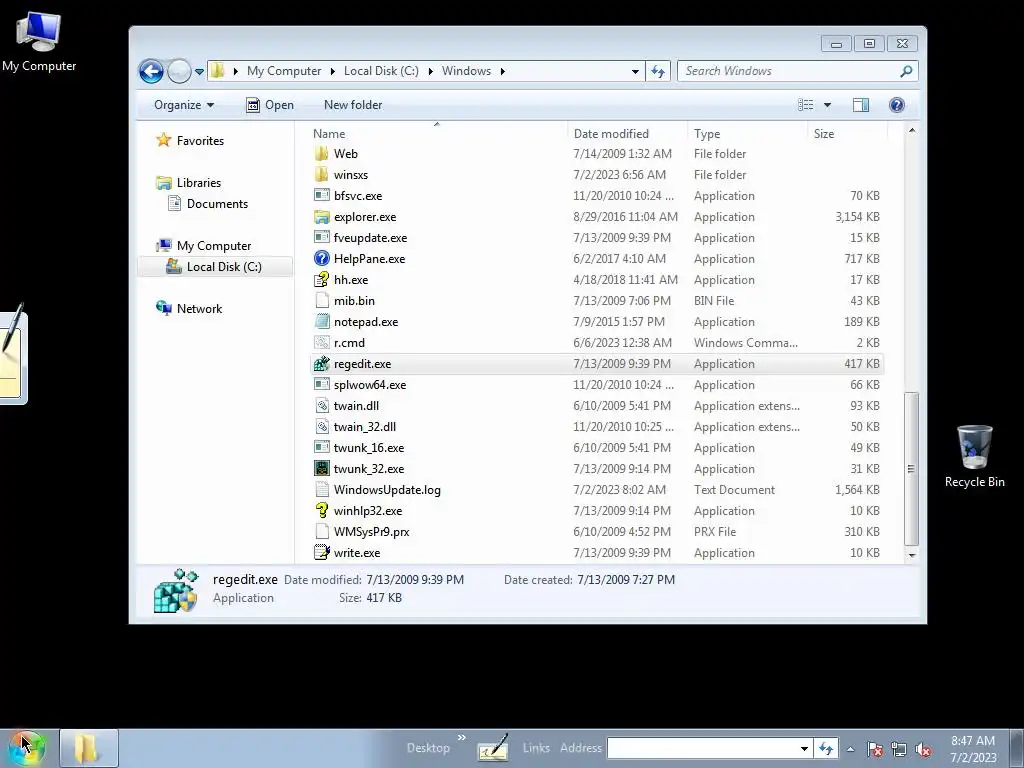This screenshot has width=1024, height=768.
Task: Open the view options dropdown arrow
Action: pos(827,105)
